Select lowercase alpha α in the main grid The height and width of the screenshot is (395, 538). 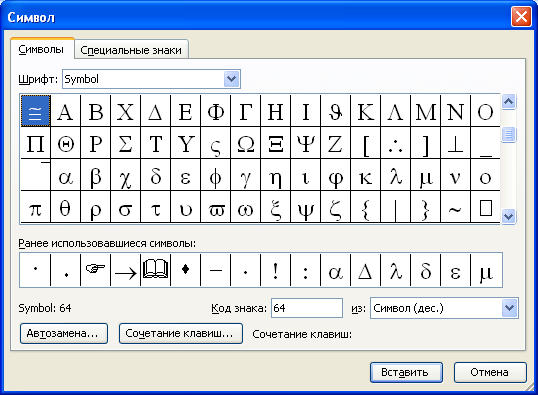coord(66,175)
